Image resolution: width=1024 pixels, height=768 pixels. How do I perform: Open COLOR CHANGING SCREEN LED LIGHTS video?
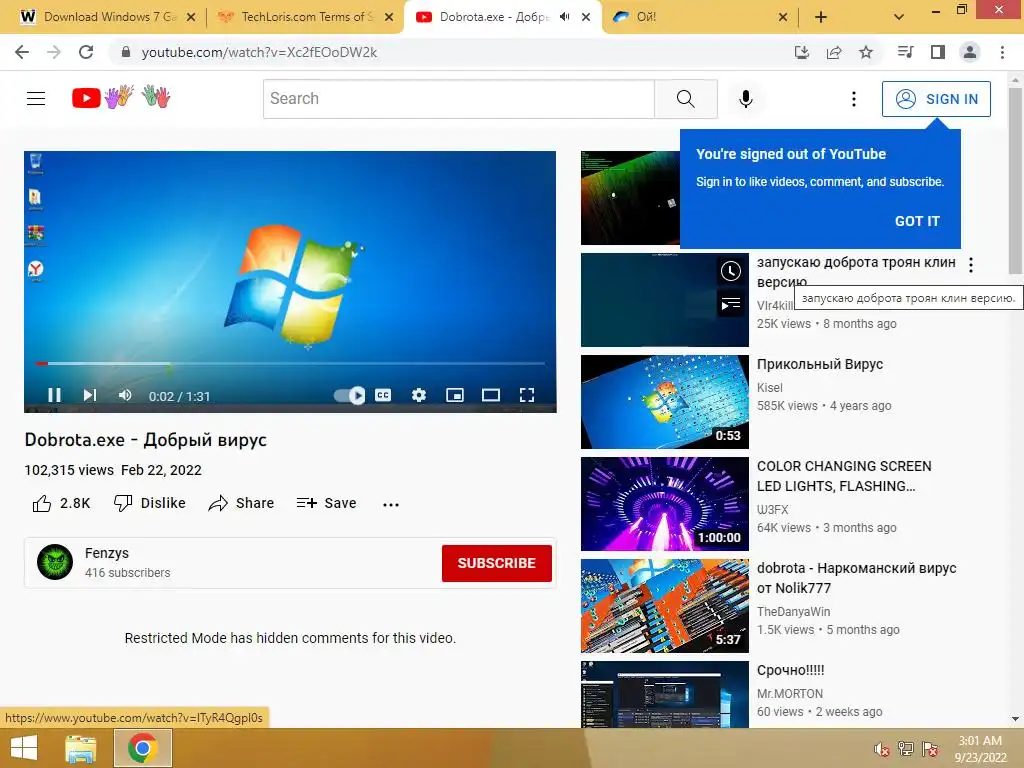pyautogui.click(x=844, y=476)
